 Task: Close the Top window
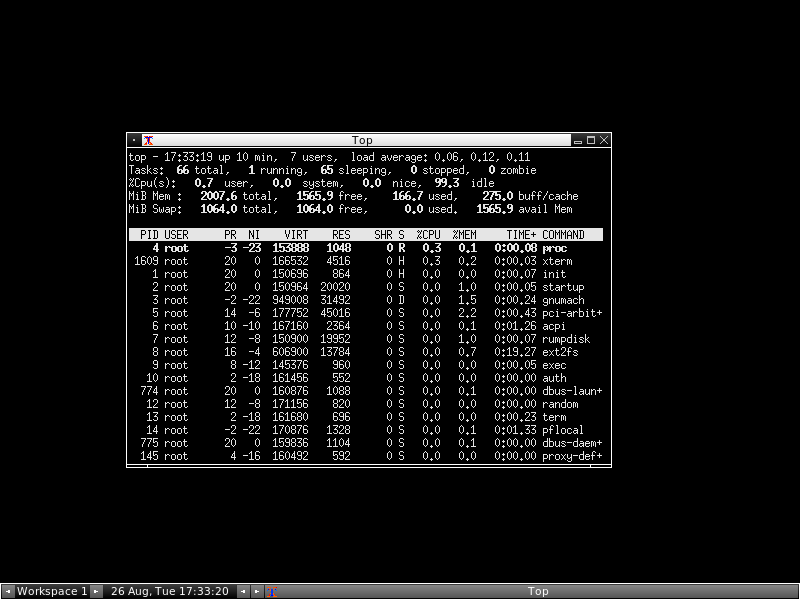604,141
